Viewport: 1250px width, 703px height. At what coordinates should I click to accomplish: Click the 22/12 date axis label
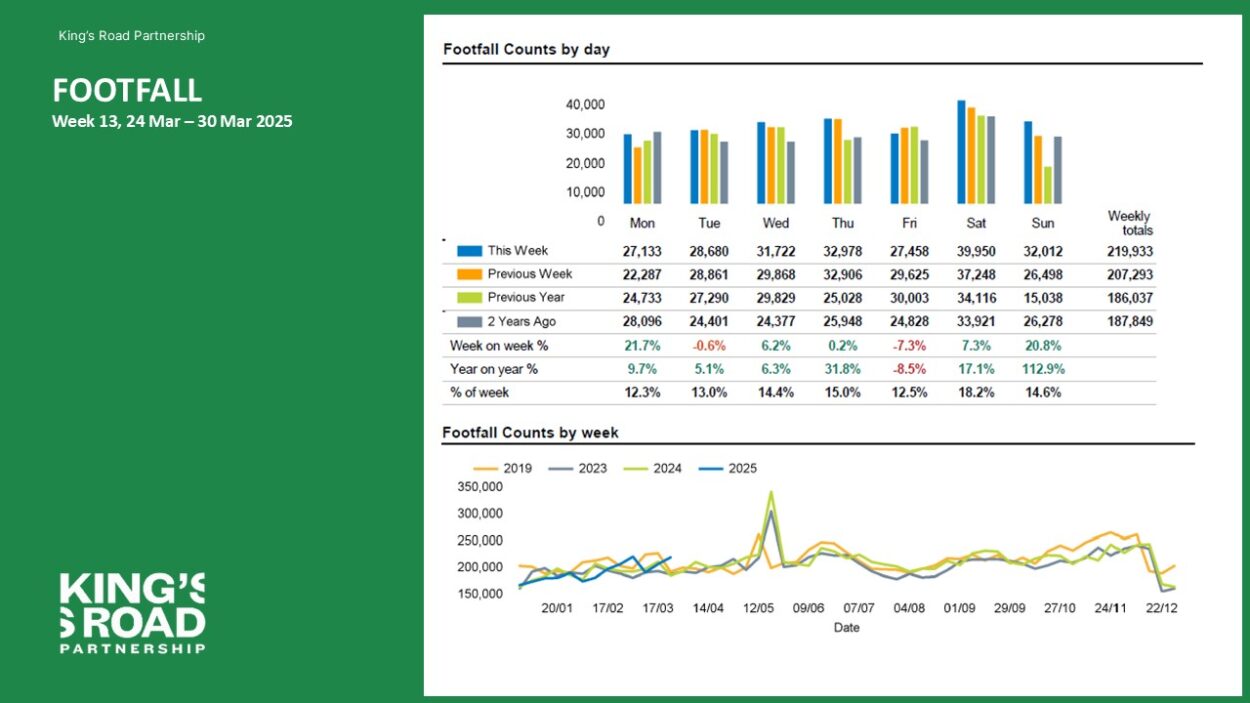point(1162,608)
